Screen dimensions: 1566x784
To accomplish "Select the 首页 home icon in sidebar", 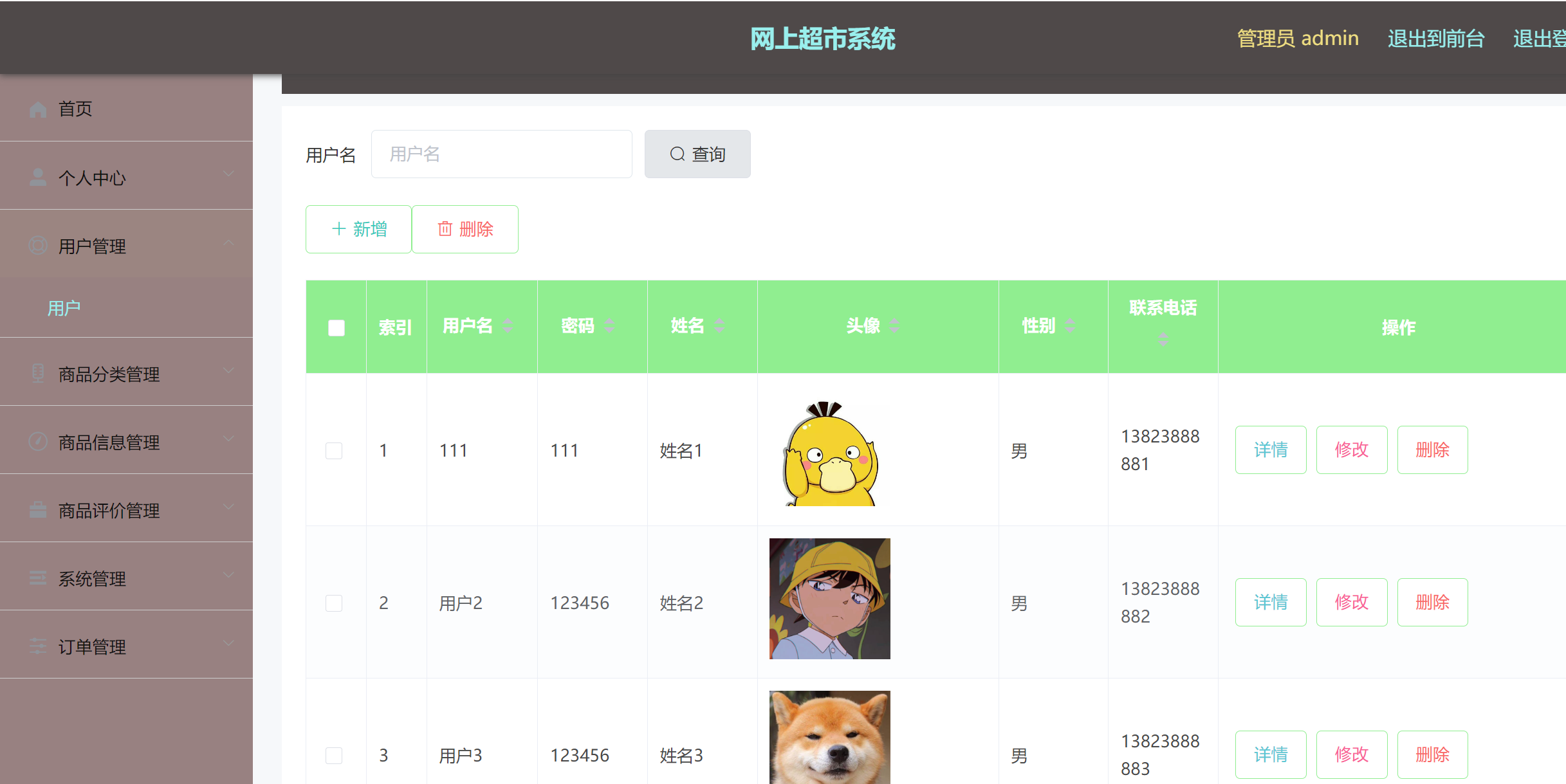I will tap(37, 109).
